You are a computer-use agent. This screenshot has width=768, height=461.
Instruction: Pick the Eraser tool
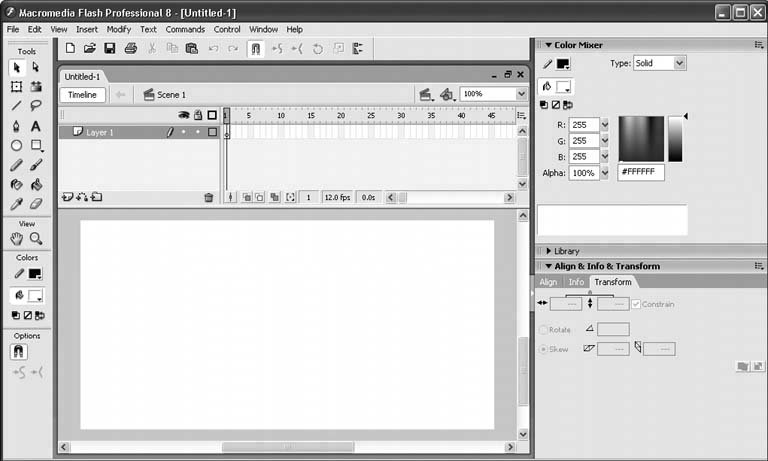click(36, 204)
